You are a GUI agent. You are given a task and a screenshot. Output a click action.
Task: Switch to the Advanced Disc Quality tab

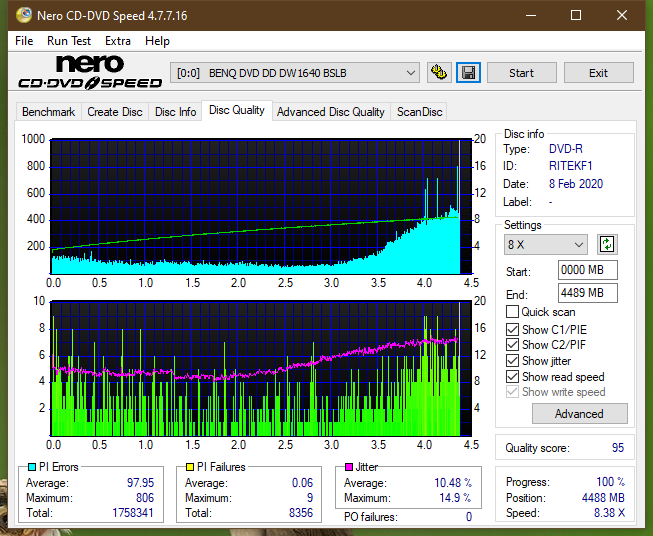pos(331,112)
